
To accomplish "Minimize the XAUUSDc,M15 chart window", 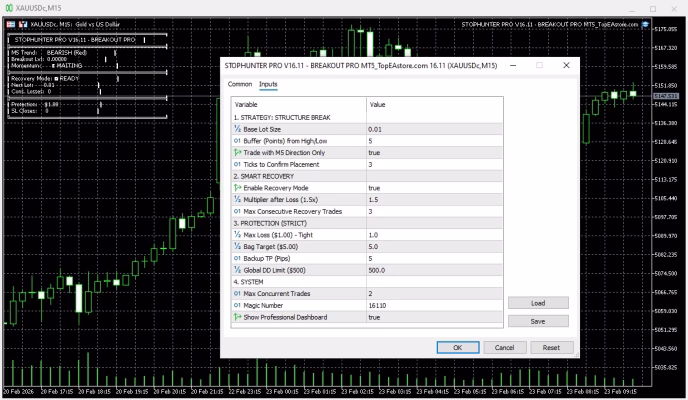I will (x=632, y=9).
